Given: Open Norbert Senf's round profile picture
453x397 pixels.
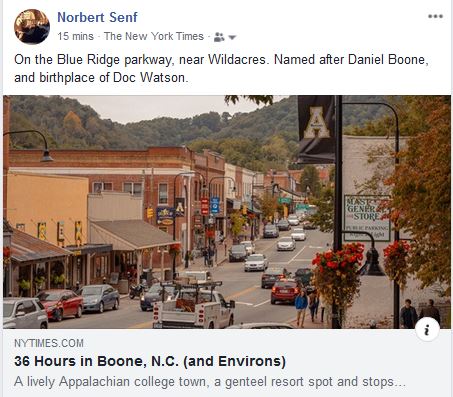Looking at the screenshot, I should point(32,27).
